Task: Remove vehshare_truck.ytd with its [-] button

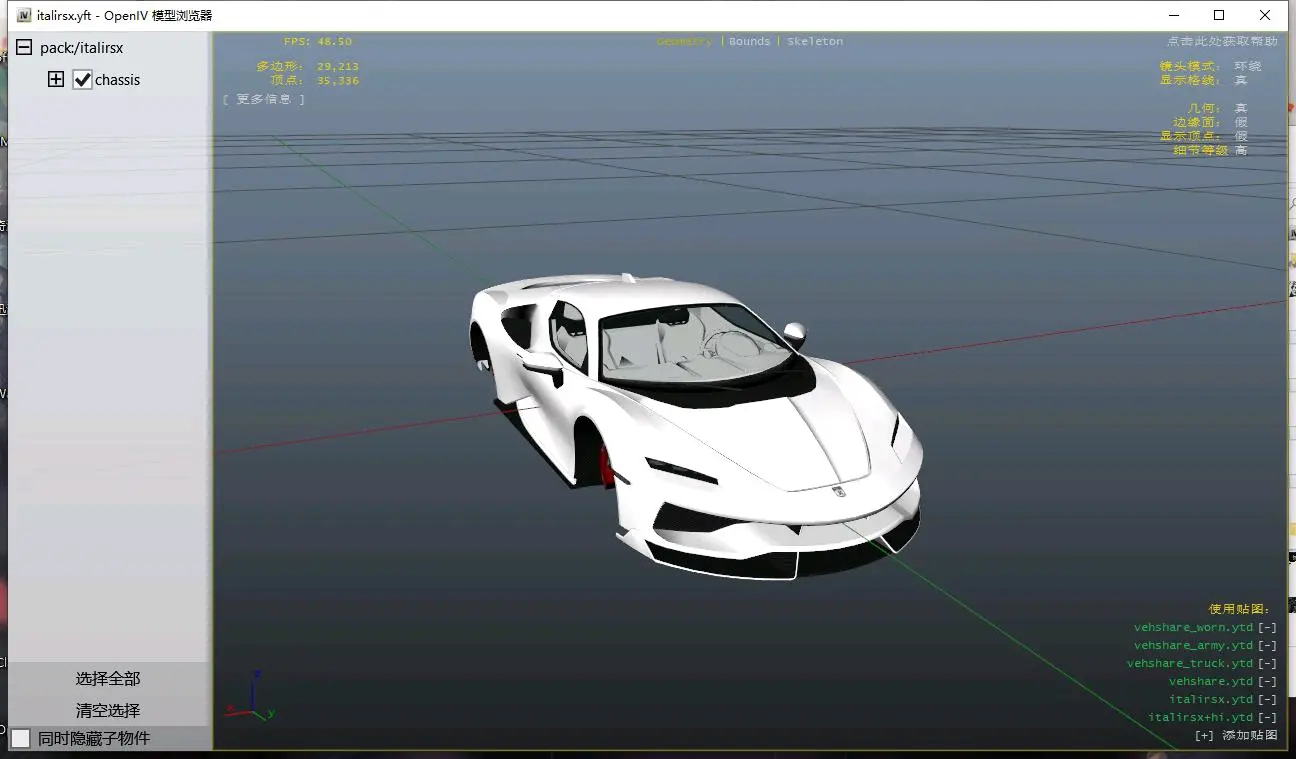Action: tap(1267, 664)
